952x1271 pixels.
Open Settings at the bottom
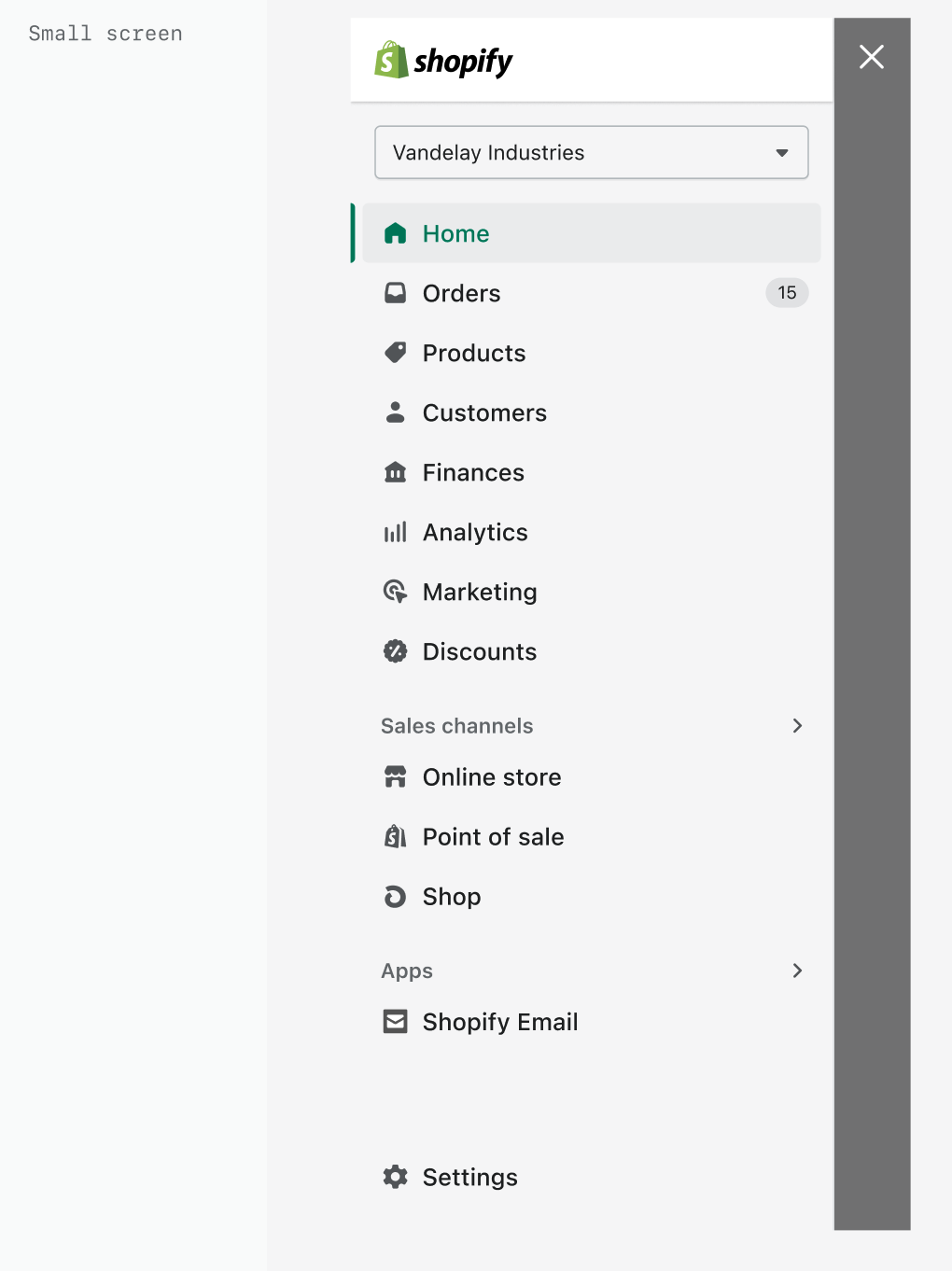pyautogui.click(x=592, y=1177)
